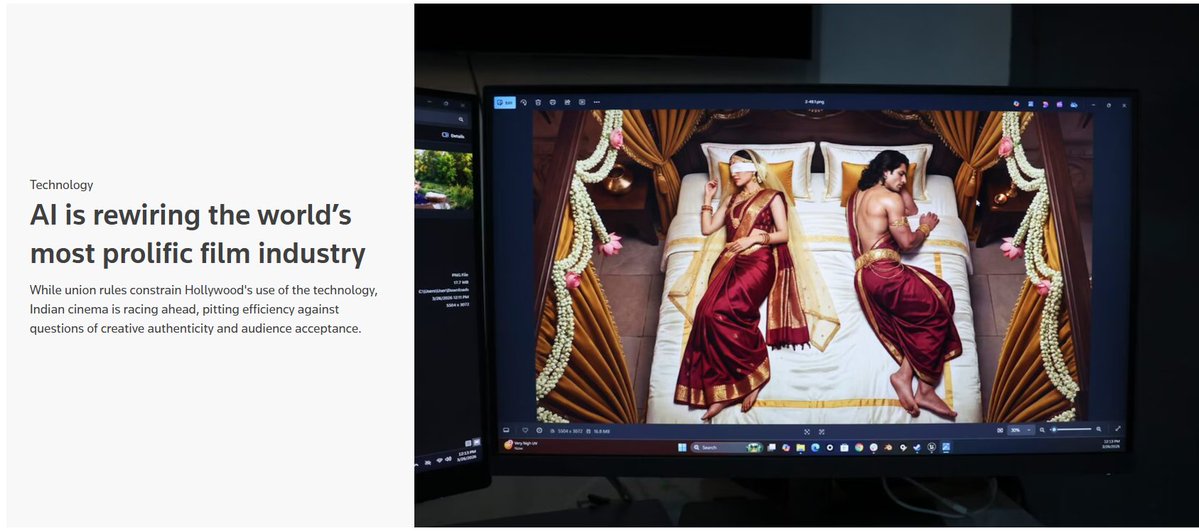This screenshot has width=1199, height=531.
Task: Open the AI is rewiring film industry headline
Action: (x=197, y=234)
